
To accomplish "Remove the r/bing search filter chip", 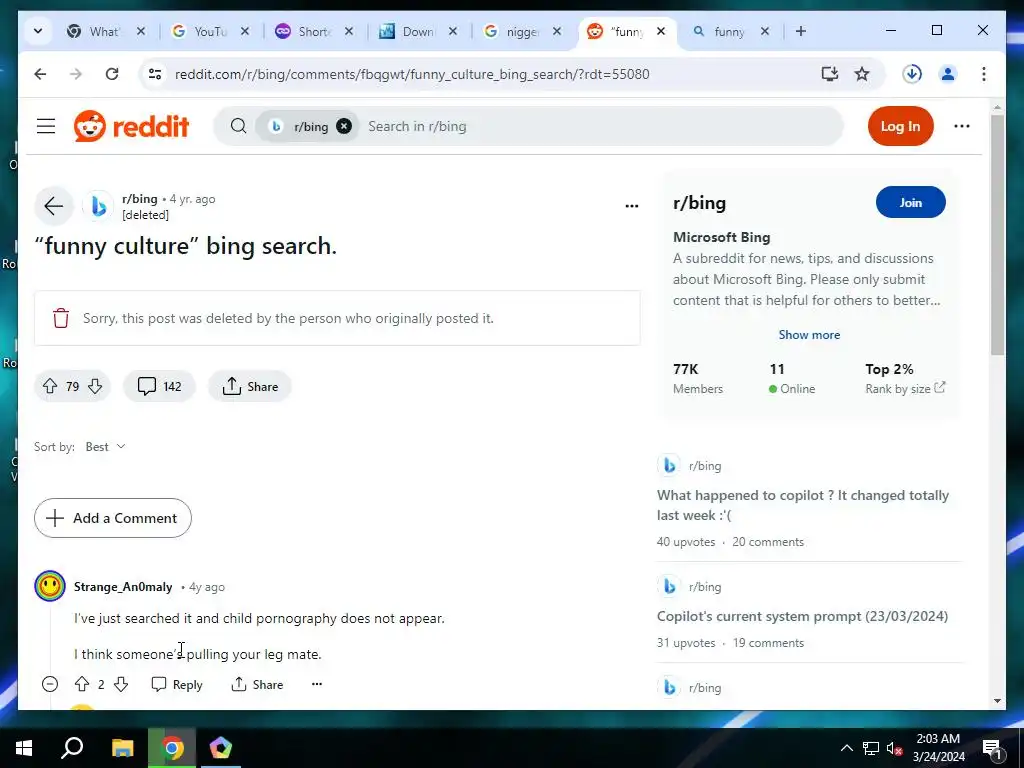I will [344, 126].
